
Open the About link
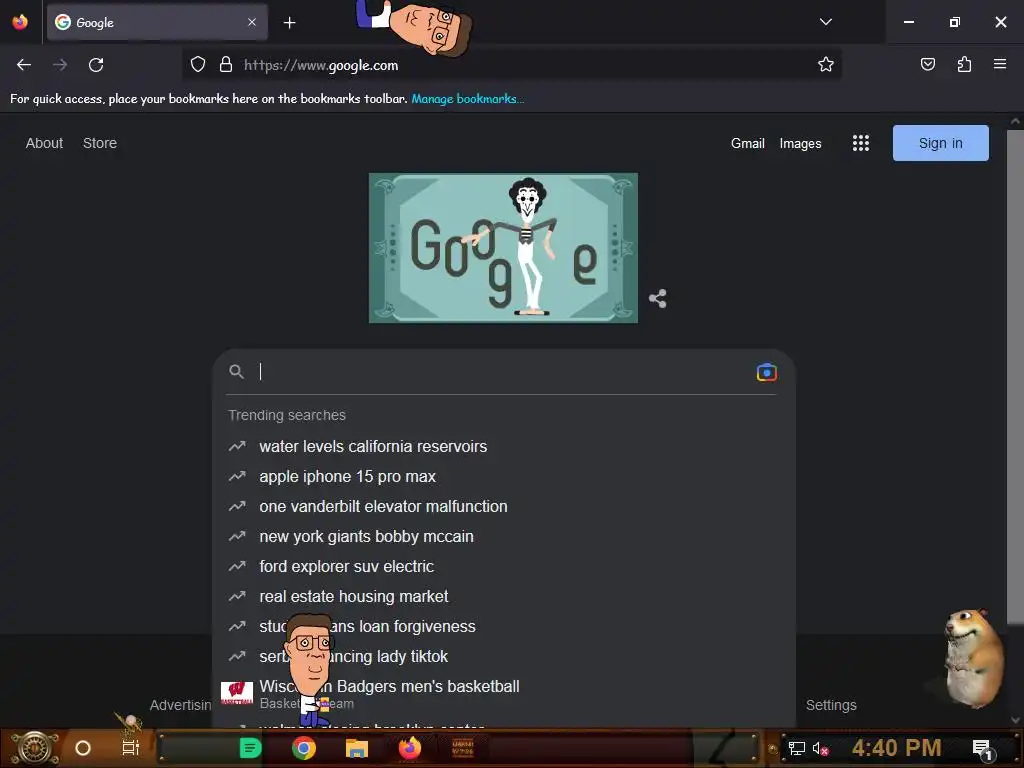[x=44, y=143]
